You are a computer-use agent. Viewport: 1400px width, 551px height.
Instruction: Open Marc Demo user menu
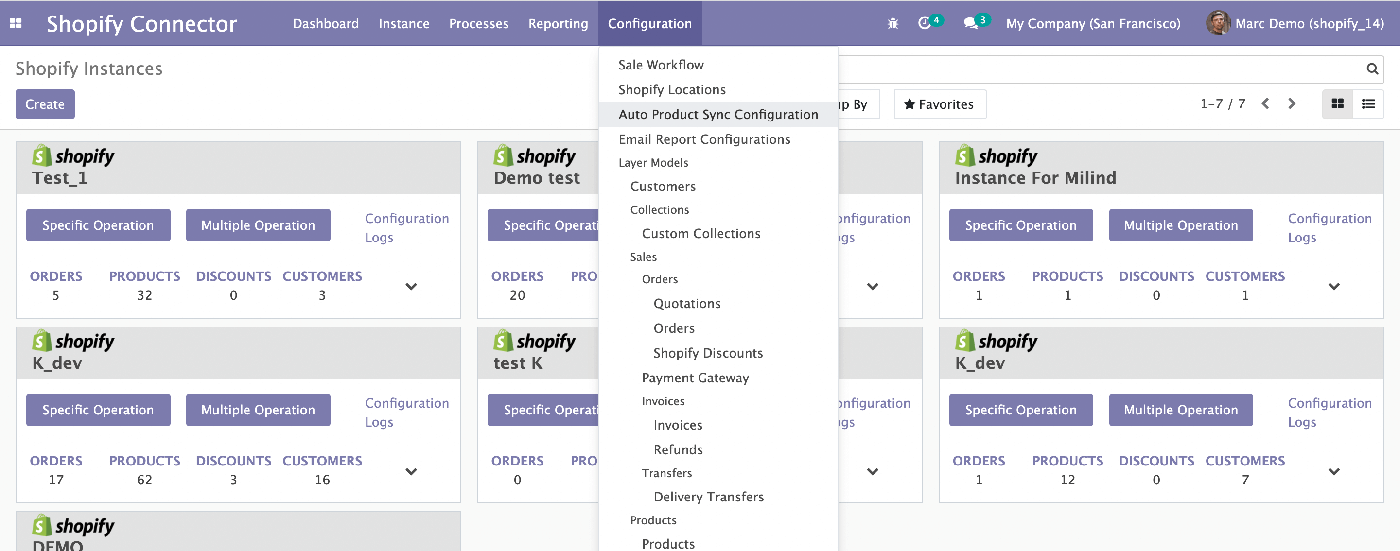click(x=1297, y=23)
